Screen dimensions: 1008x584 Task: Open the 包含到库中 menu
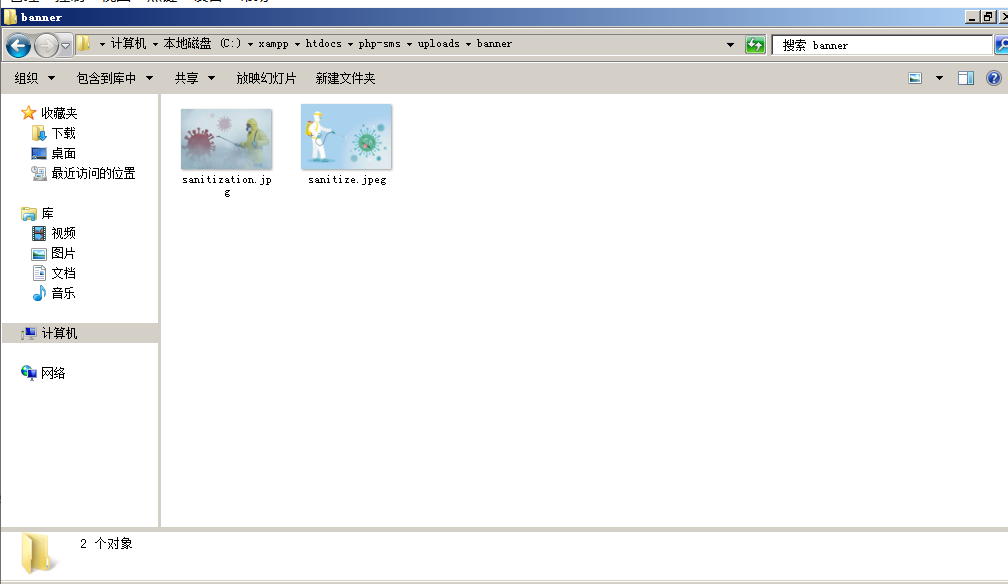(x=114, y=78)
